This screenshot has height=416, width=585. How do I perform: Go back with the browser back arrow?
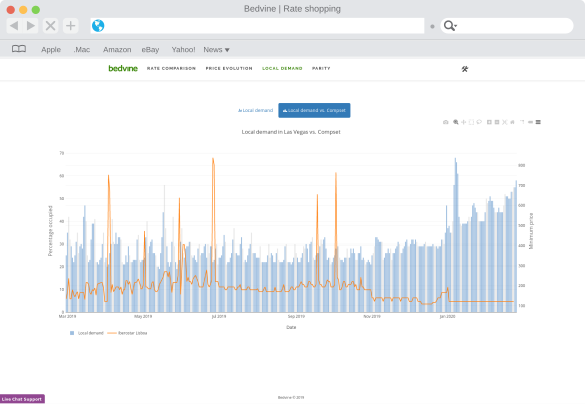[x=14, y=26]
